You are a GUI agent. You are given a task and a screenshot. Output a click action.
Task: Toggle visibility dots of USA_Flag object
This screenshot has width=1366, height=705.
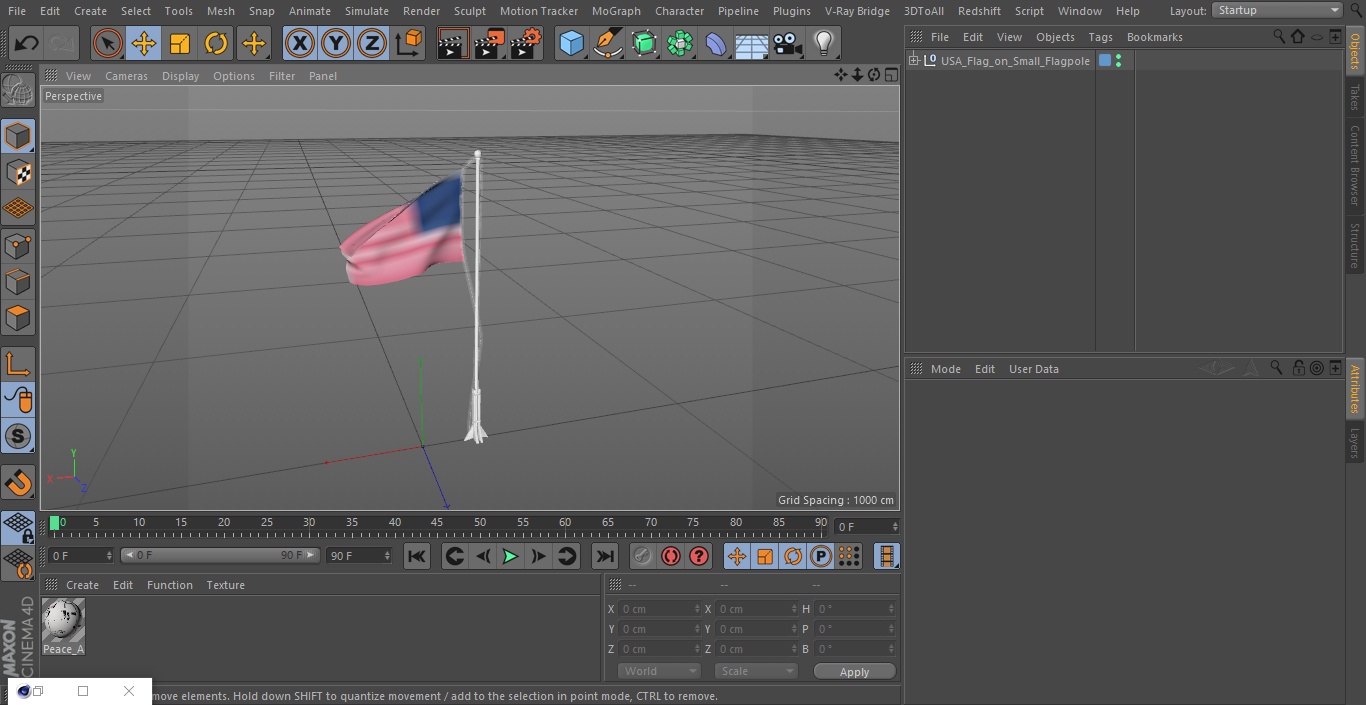tap(1118, 61)
